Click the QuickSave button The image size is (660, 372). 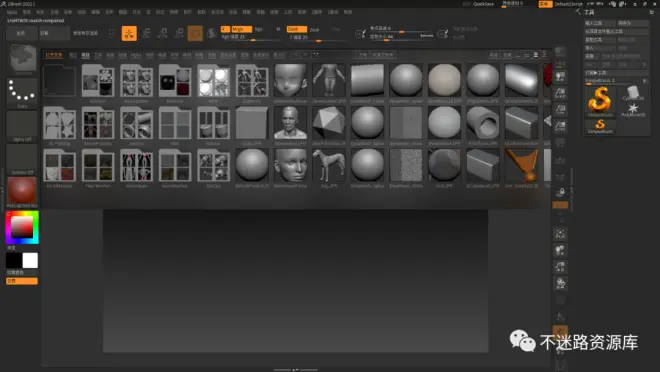tap(483, 4)
